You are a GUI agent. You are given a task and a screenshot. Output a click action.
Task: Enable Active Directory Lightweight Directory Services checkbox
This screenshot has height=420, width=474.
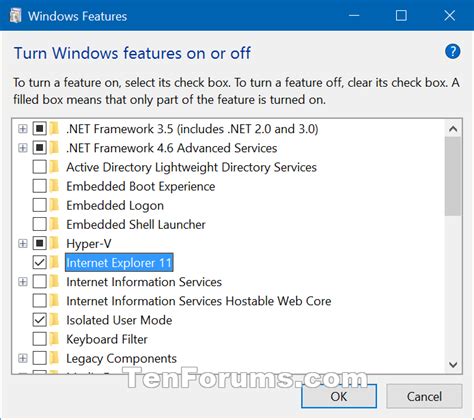click(x=39, y=167)
